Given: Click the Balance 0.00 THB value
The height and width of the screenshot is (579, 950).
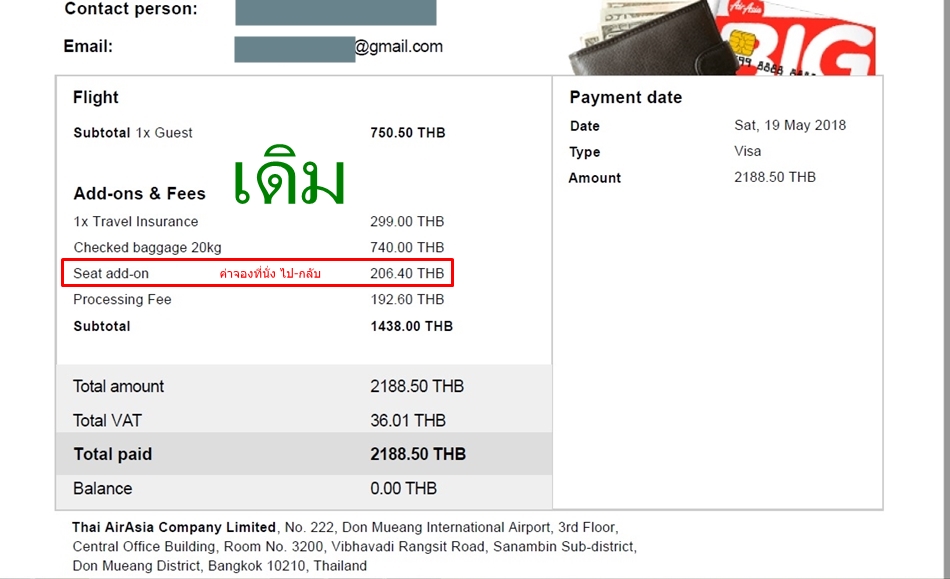Looking at the screenshot, I should [404, 488].
